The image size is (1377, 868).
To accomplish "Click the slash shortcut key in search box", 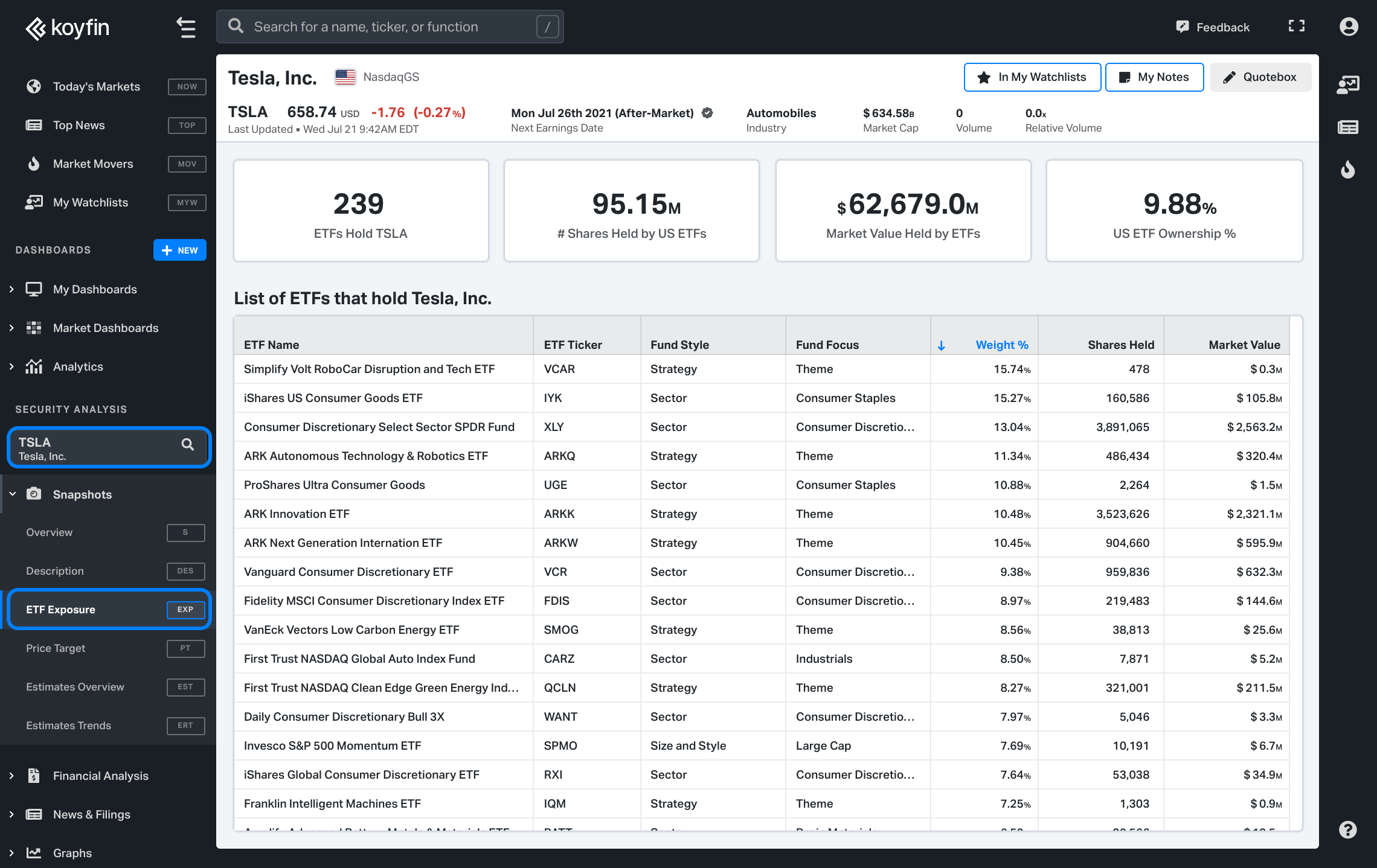I will [x=547, y=27].
